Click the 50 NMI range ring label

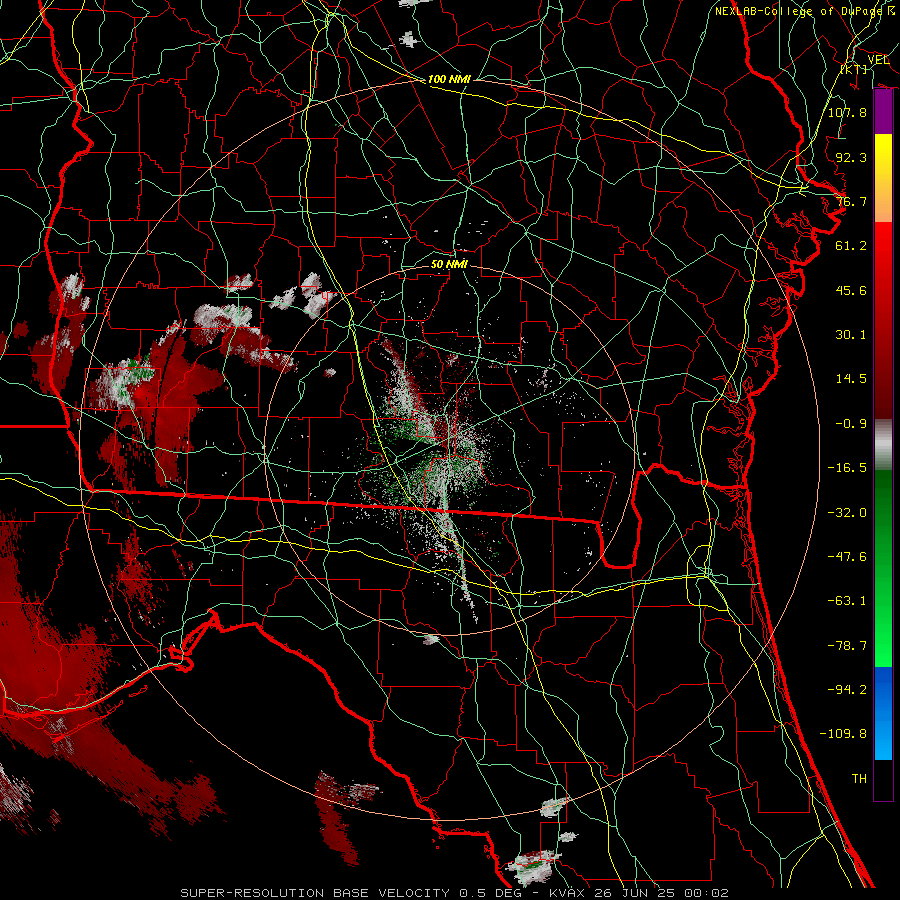[449, 264]
